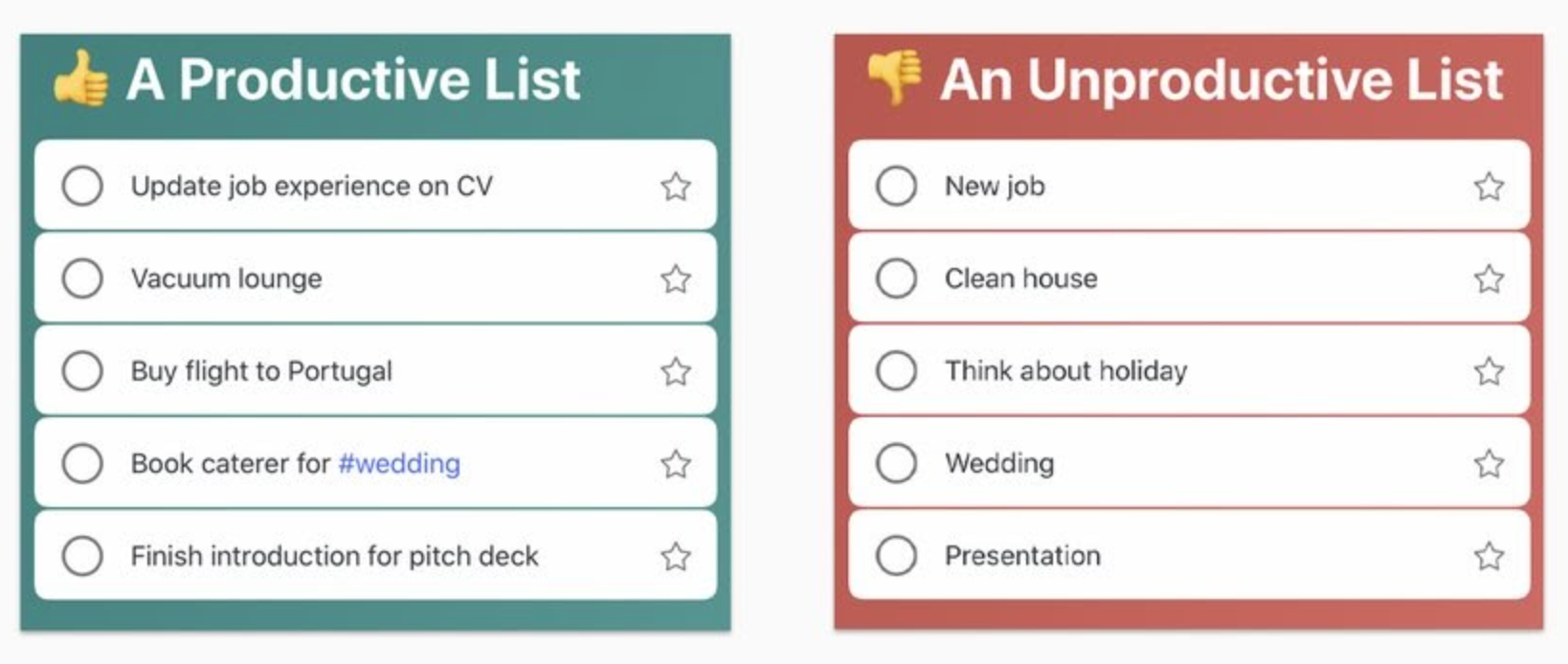This screenshot has width=1568, height=664.
Task: Complete the 'Update job experience on CV' task
Action: click(82, 186)
